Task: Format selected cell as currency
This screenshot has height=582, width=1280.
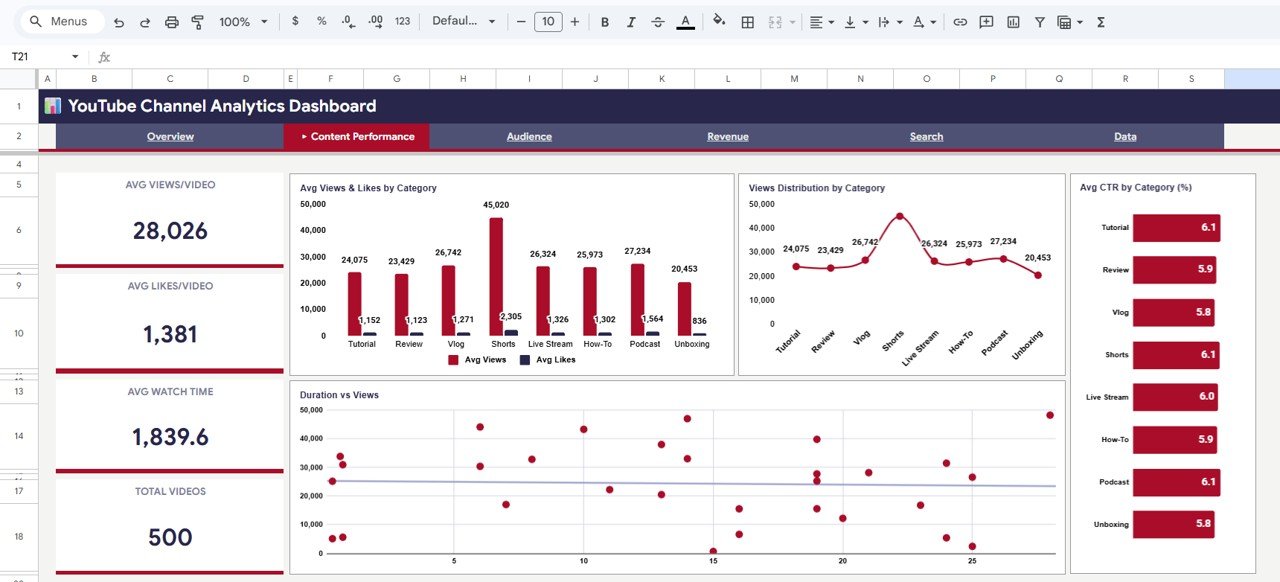Action: tap(296, 21)
